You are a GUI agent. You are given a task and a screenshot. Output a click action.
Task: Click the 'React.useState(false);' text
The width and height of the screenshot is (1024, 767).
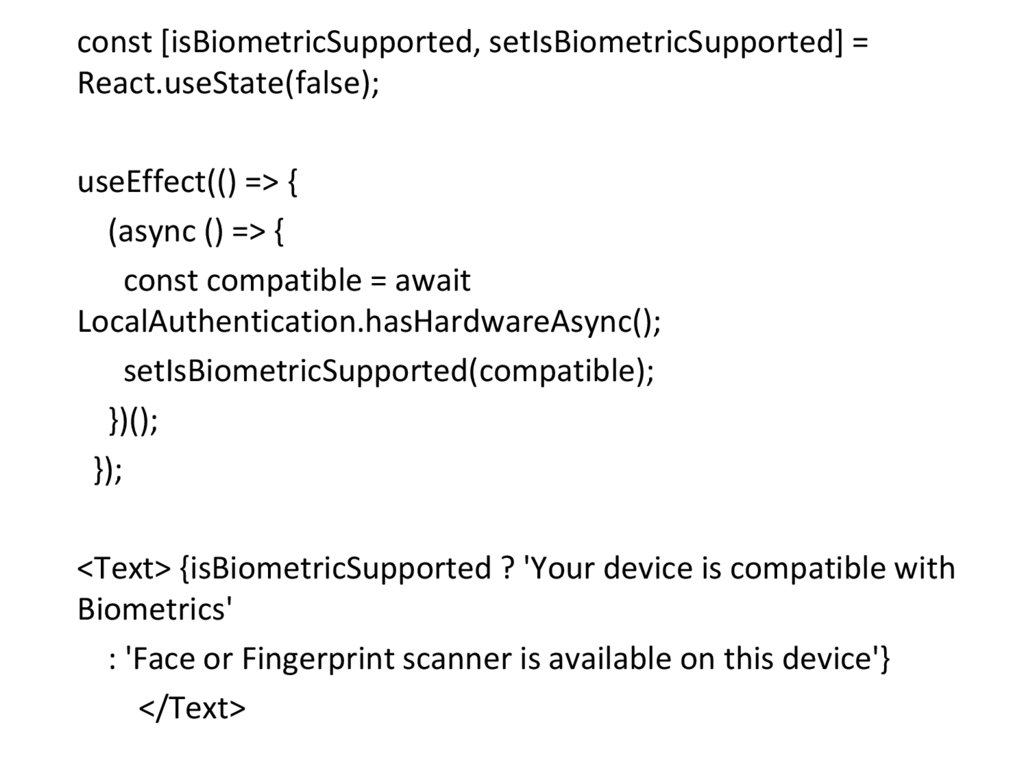[229, 83]
